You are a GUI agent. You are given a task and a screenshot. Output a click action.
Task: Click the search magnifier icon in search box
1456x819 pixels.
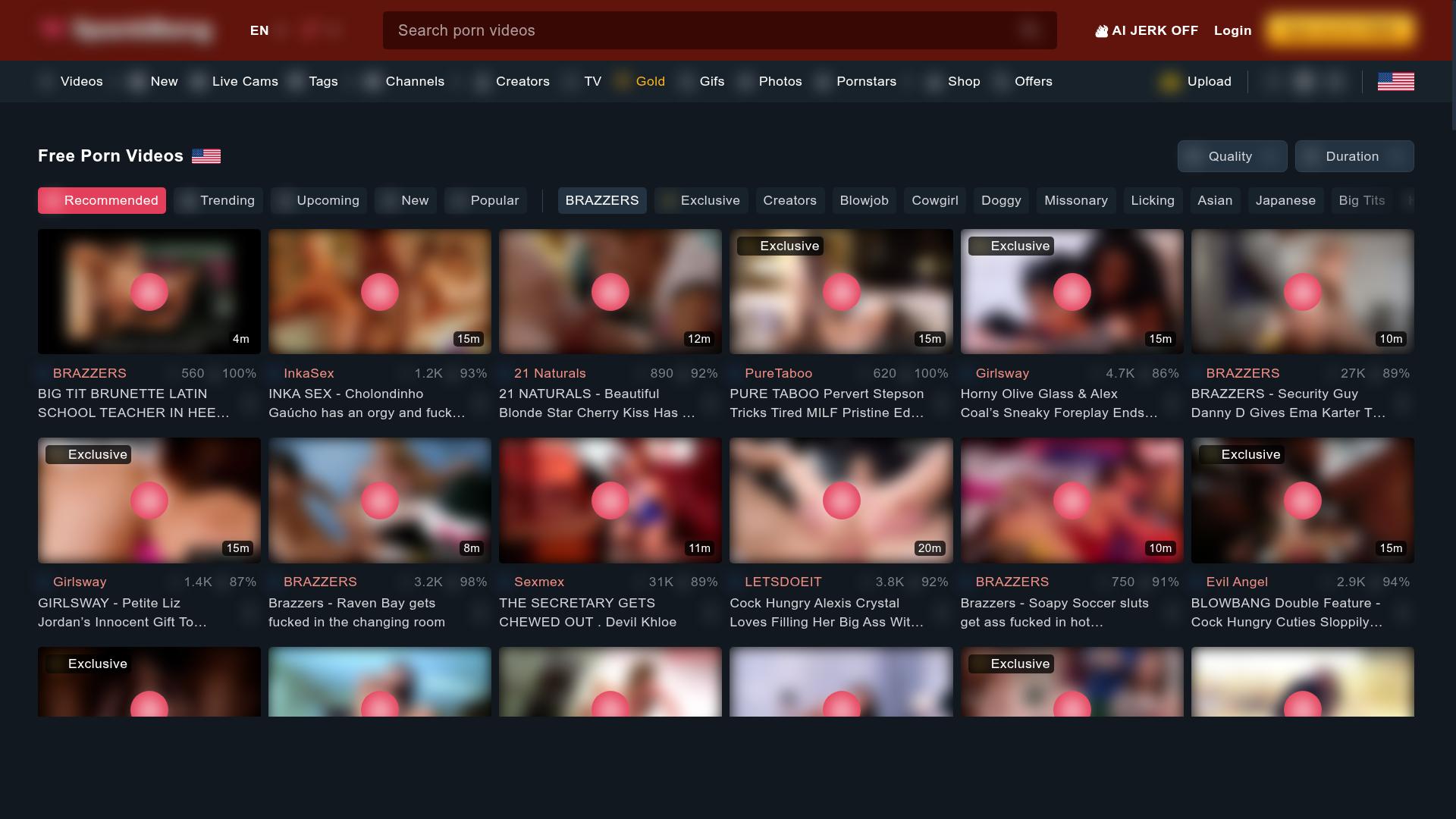1029,30
